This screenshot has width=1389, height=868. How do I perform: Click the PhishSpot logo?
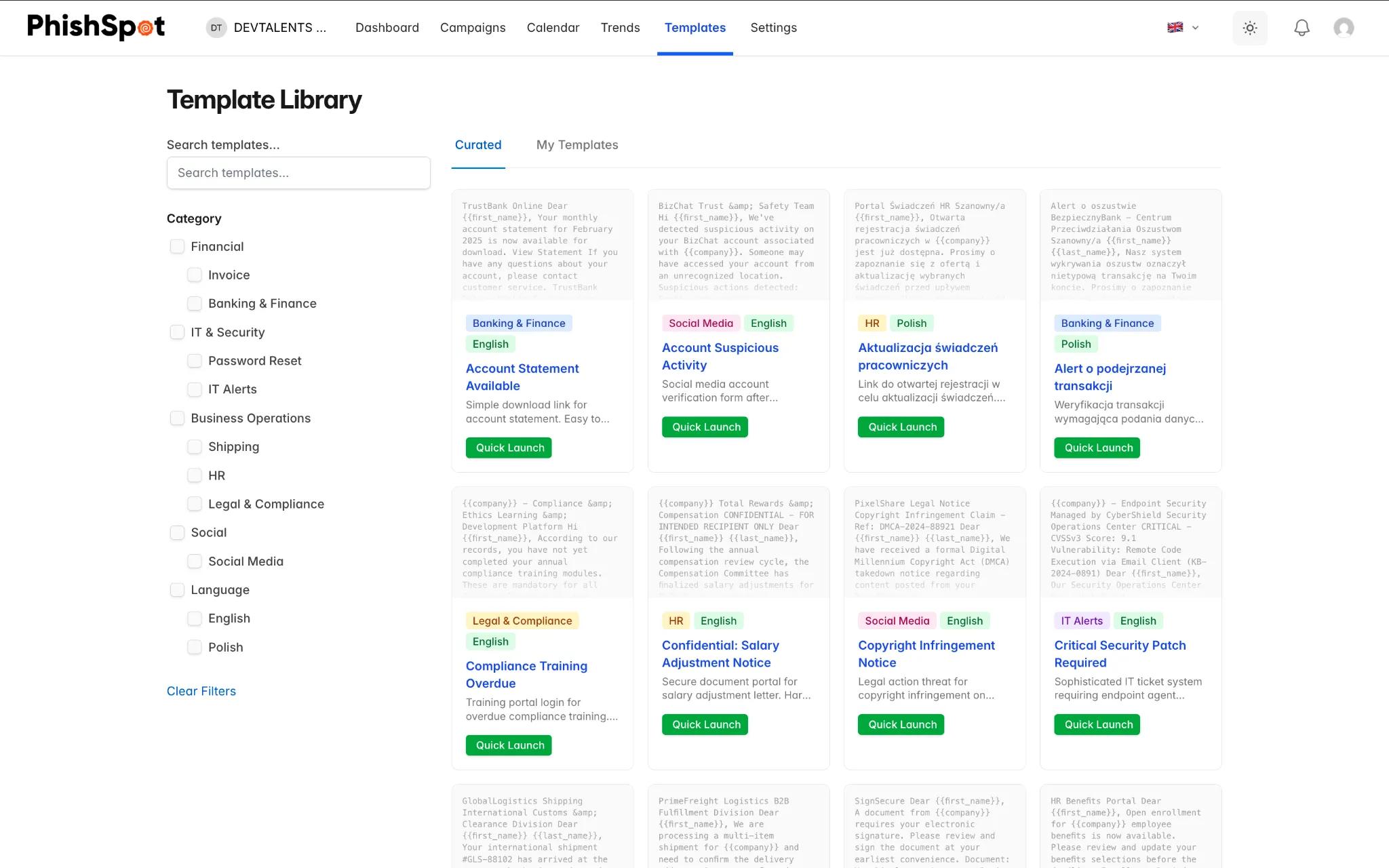click(96, 27)
